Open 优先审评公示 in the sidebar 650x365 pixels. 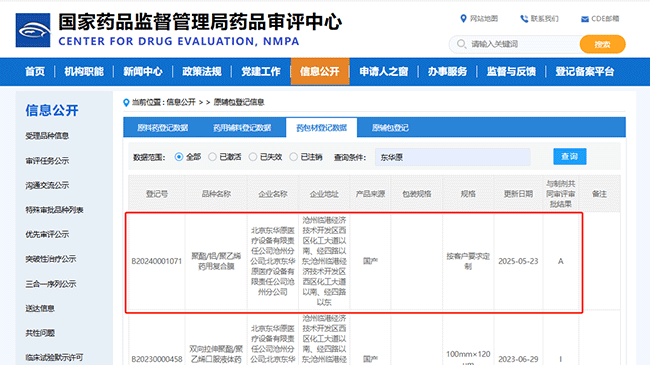(47, 234)
